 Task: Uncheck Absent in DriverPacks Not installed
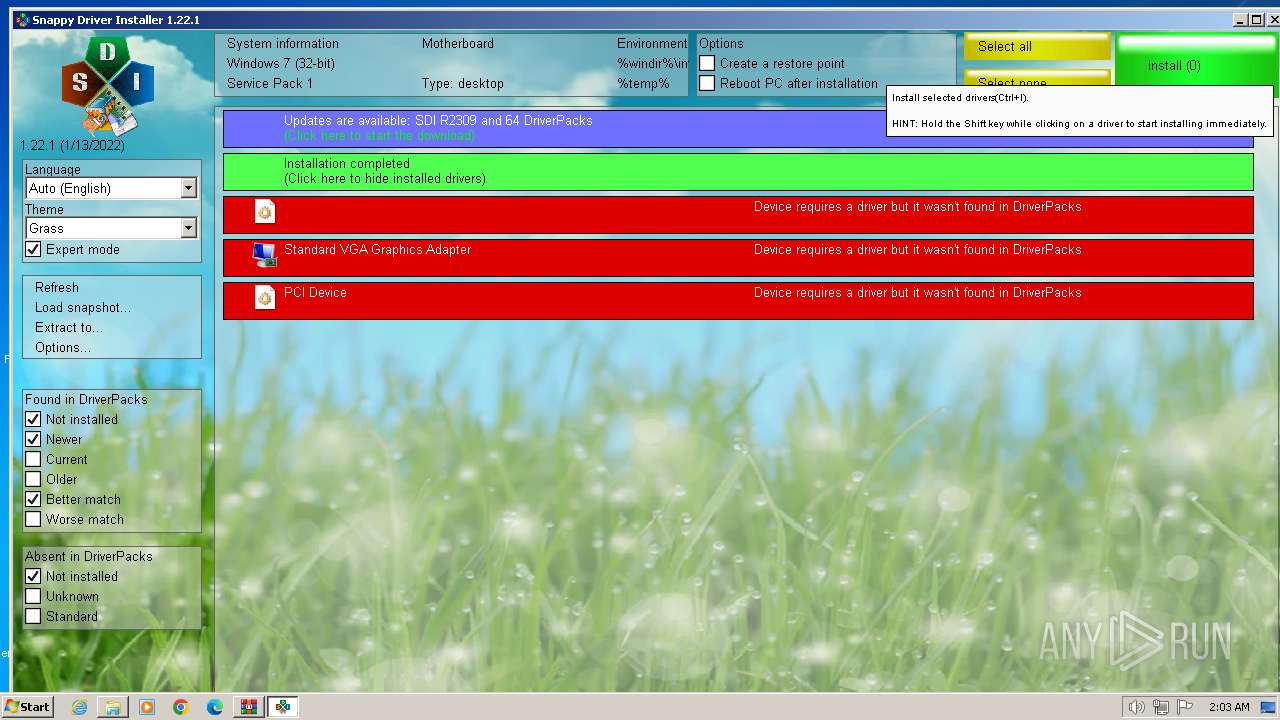click(33, 576)
